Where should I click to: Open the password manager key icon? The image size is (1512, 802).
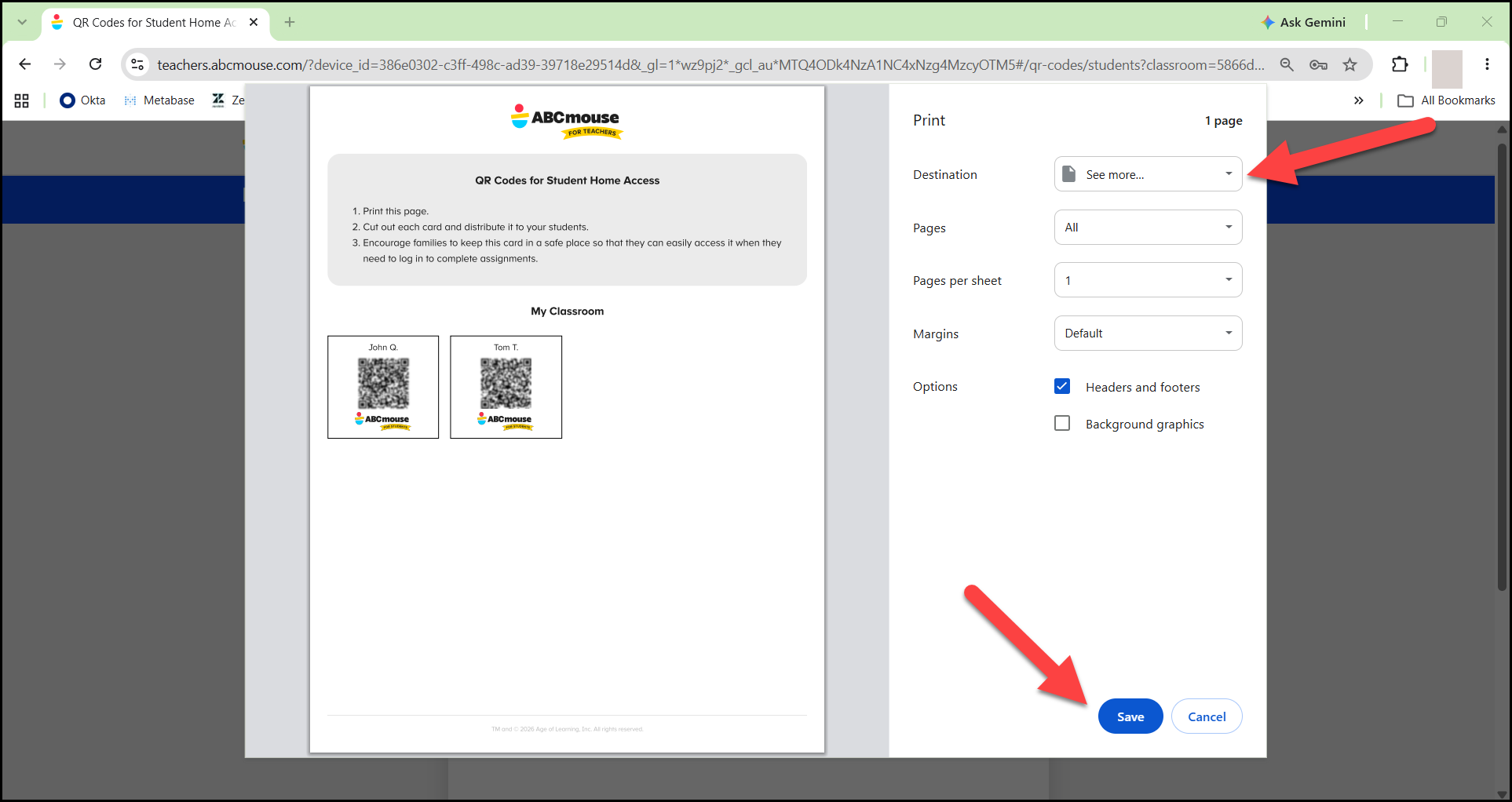point(1318,64)
